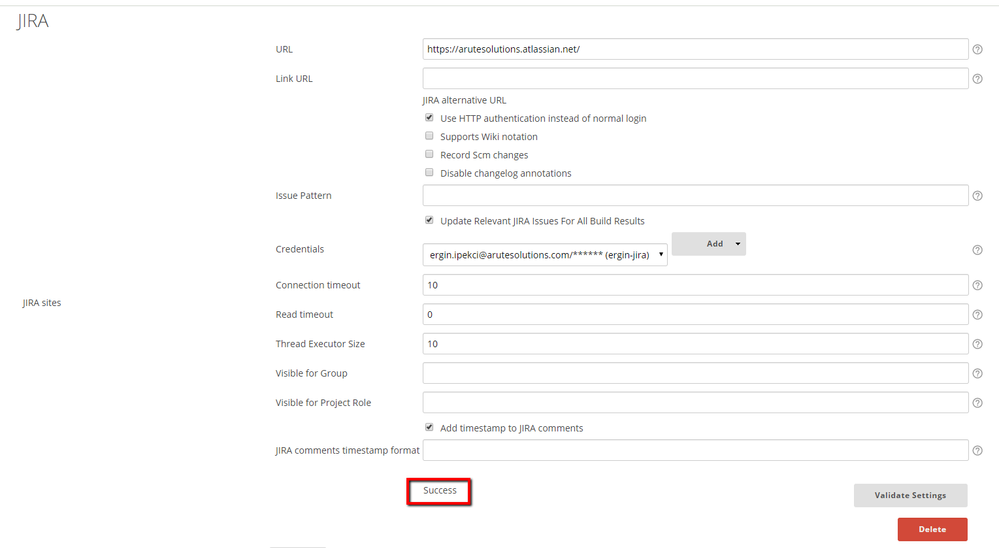Image resolution: width=999 pixels, height=548 pixels.
Task: Click the JIRA comments timestamp format field
Action: click(695, 451)
